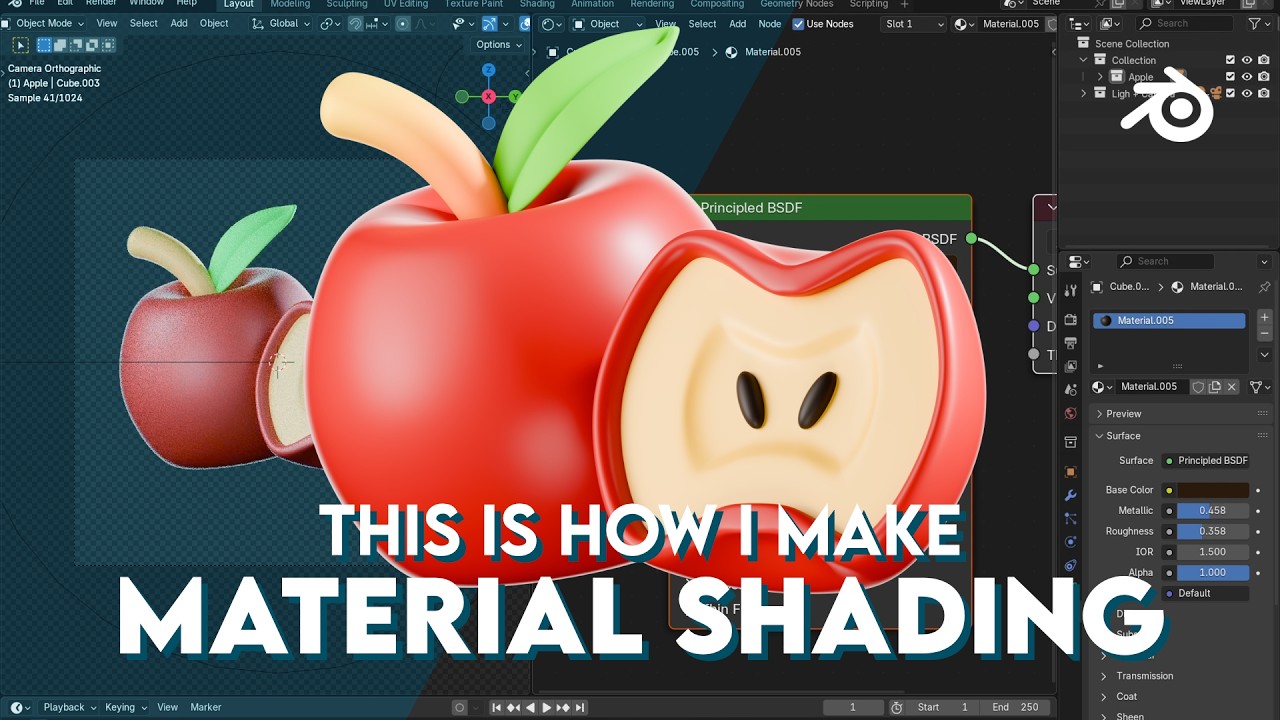Image resolution: width=1280 pixels, height=720 pixels.
Task: Unlink Material.005 with the X icon
Action: point(1232,387)
